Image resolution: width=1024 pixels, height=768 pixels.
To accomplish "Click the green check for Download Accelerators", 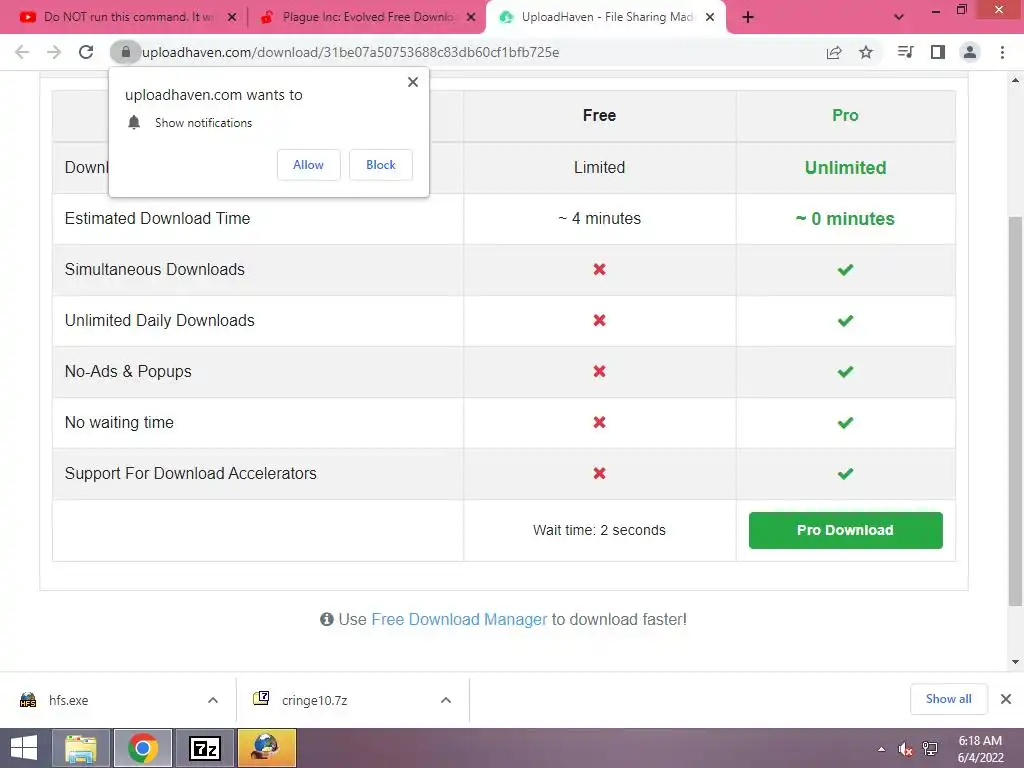I will 845,473.
